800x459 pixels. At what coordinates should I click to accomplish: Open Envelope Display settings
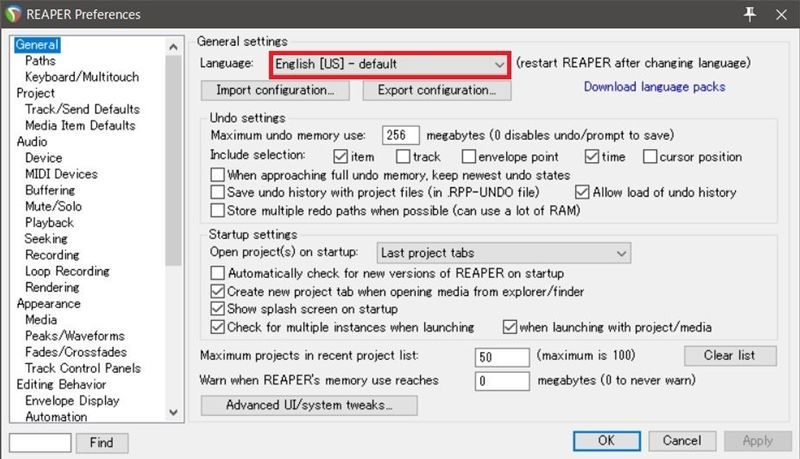click(72, 401)
